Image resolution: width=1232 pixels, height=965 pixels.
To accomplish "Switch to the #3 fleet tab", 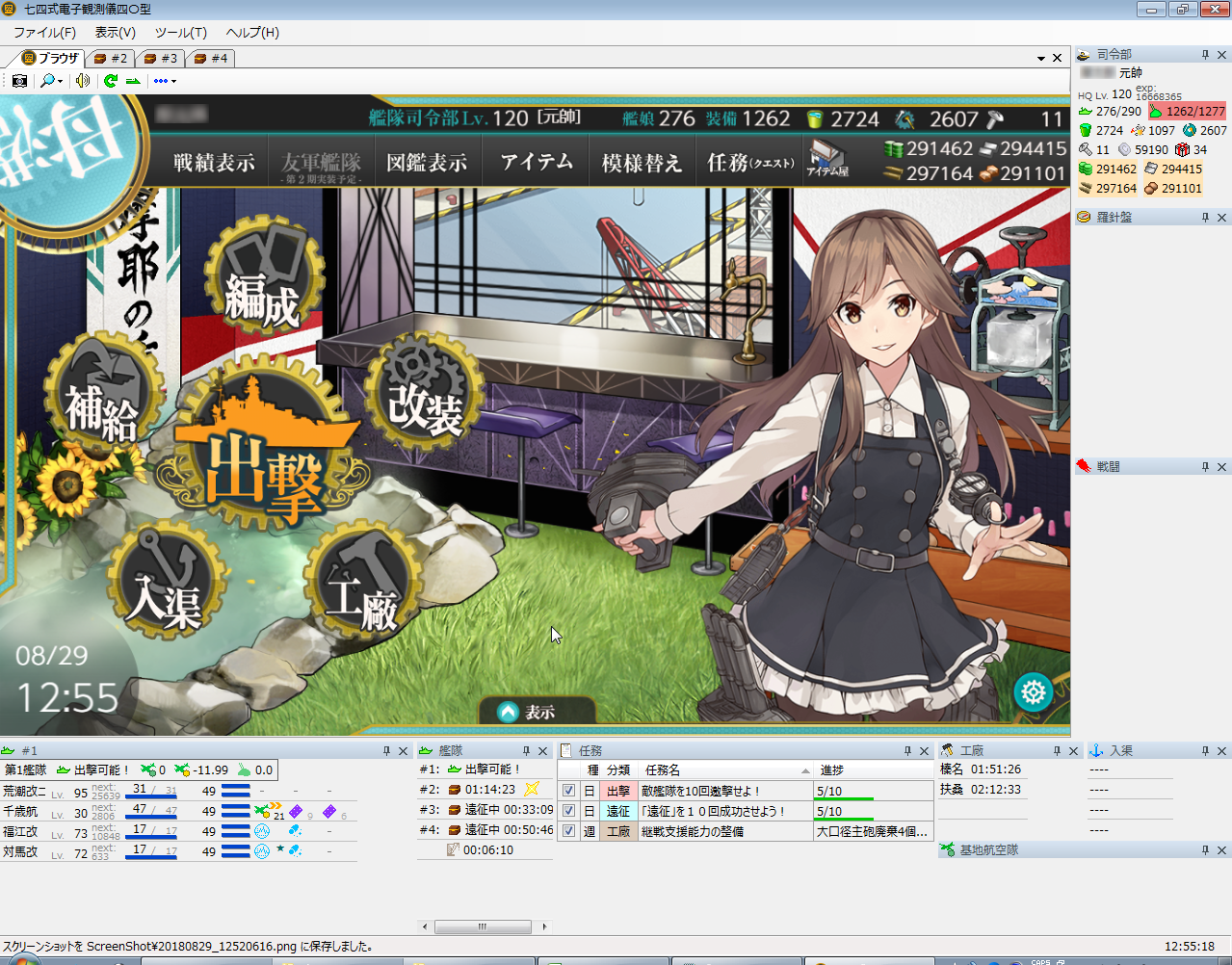I will 161,59.
